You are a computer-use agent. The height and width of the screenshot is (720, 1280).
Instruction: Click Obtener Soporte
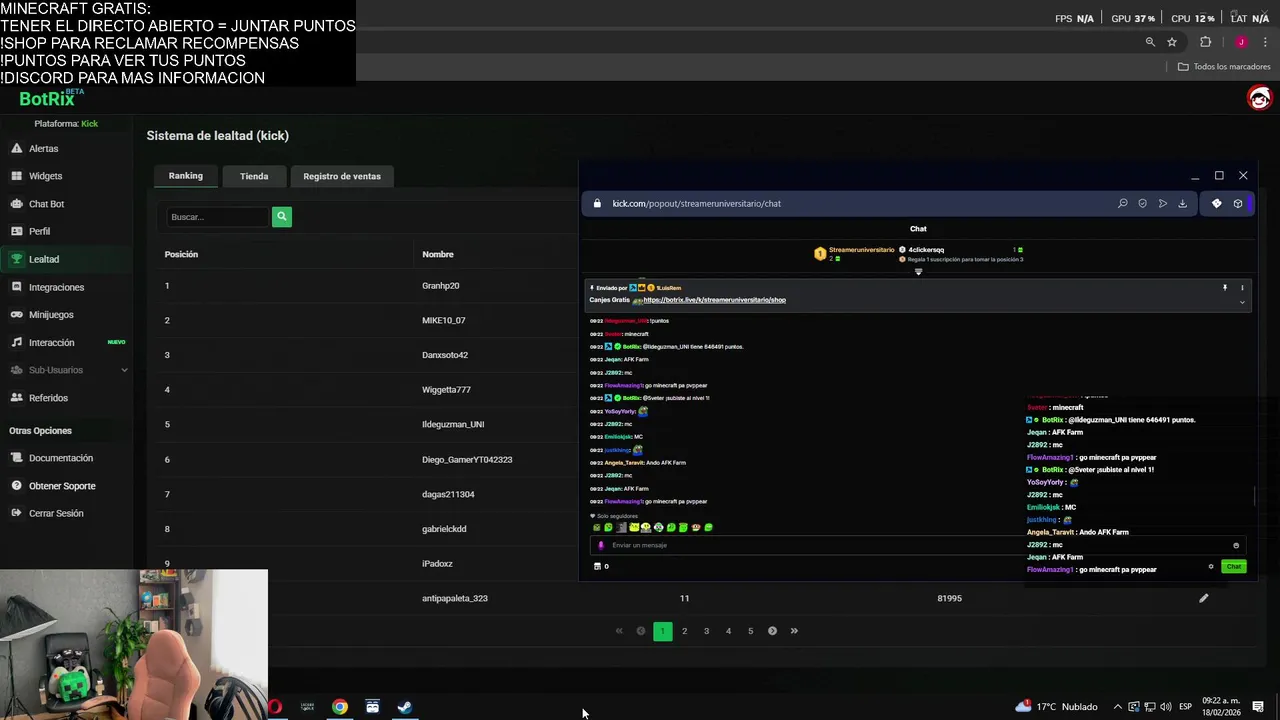pyautogui.click(x=62, y=486)
